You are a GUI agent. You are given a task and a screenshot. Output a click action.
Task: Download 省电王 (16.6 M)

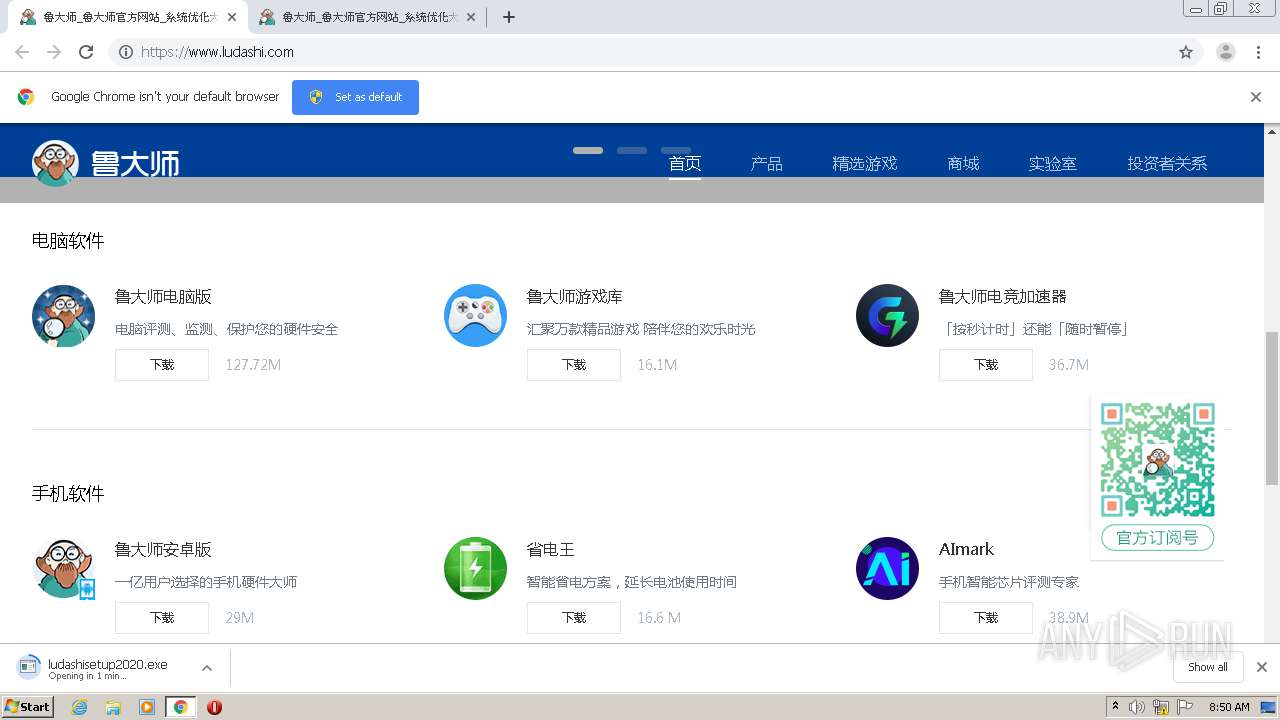click(x=574, y=618)
